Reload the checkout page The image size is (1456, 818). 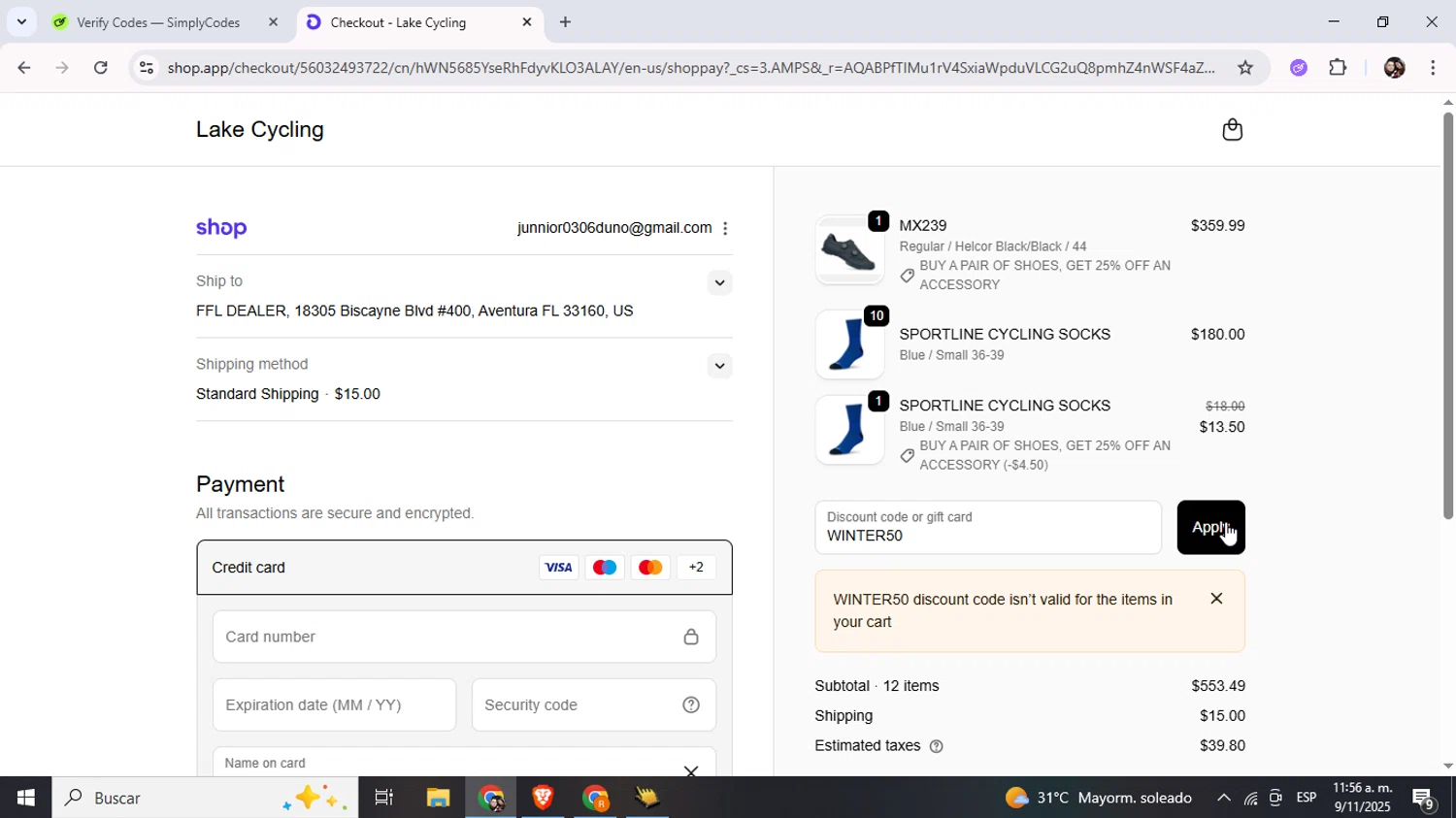[x=101, y=68]
